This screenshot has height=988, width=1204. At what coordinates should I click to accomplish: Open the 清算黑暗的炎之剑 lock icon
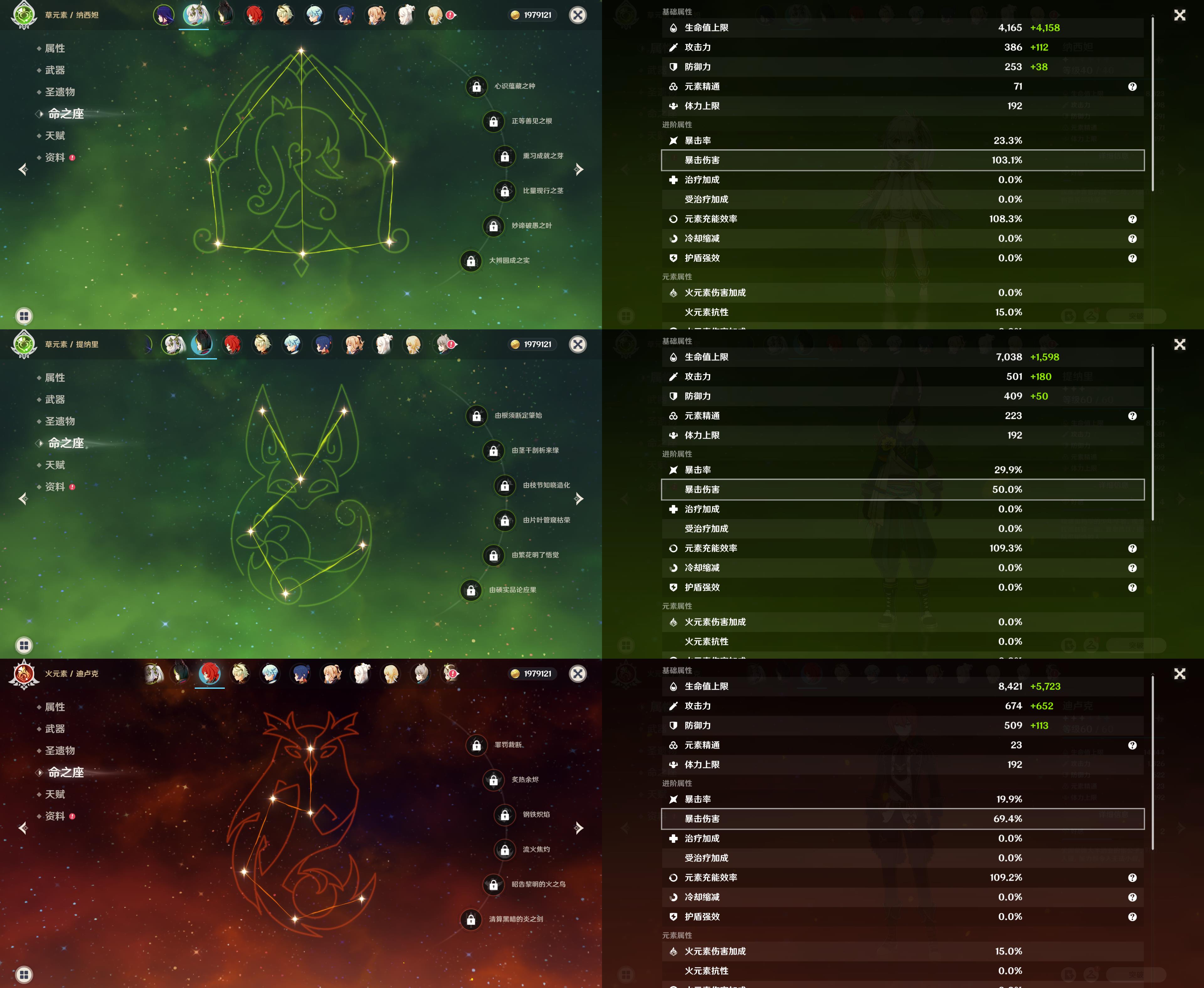coord(471,919)
